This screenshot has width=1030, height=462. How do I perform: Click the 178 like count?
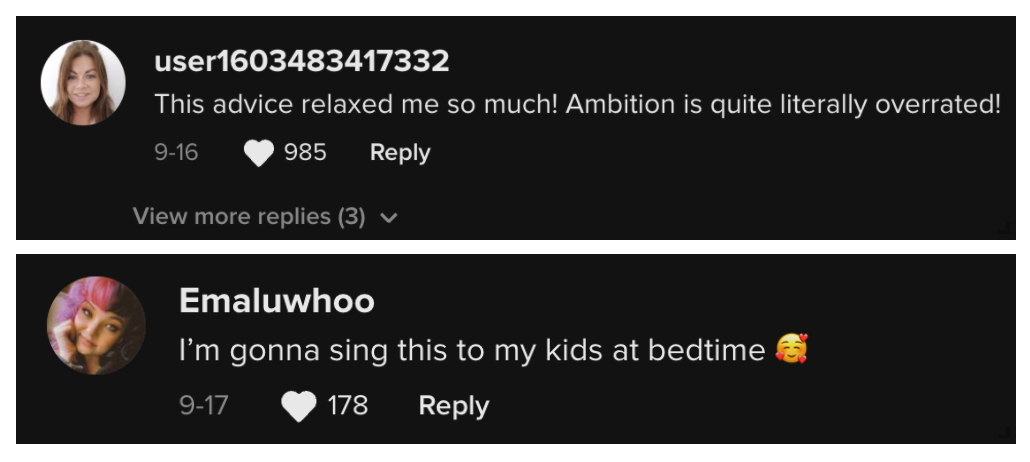[x=348, y=406]
